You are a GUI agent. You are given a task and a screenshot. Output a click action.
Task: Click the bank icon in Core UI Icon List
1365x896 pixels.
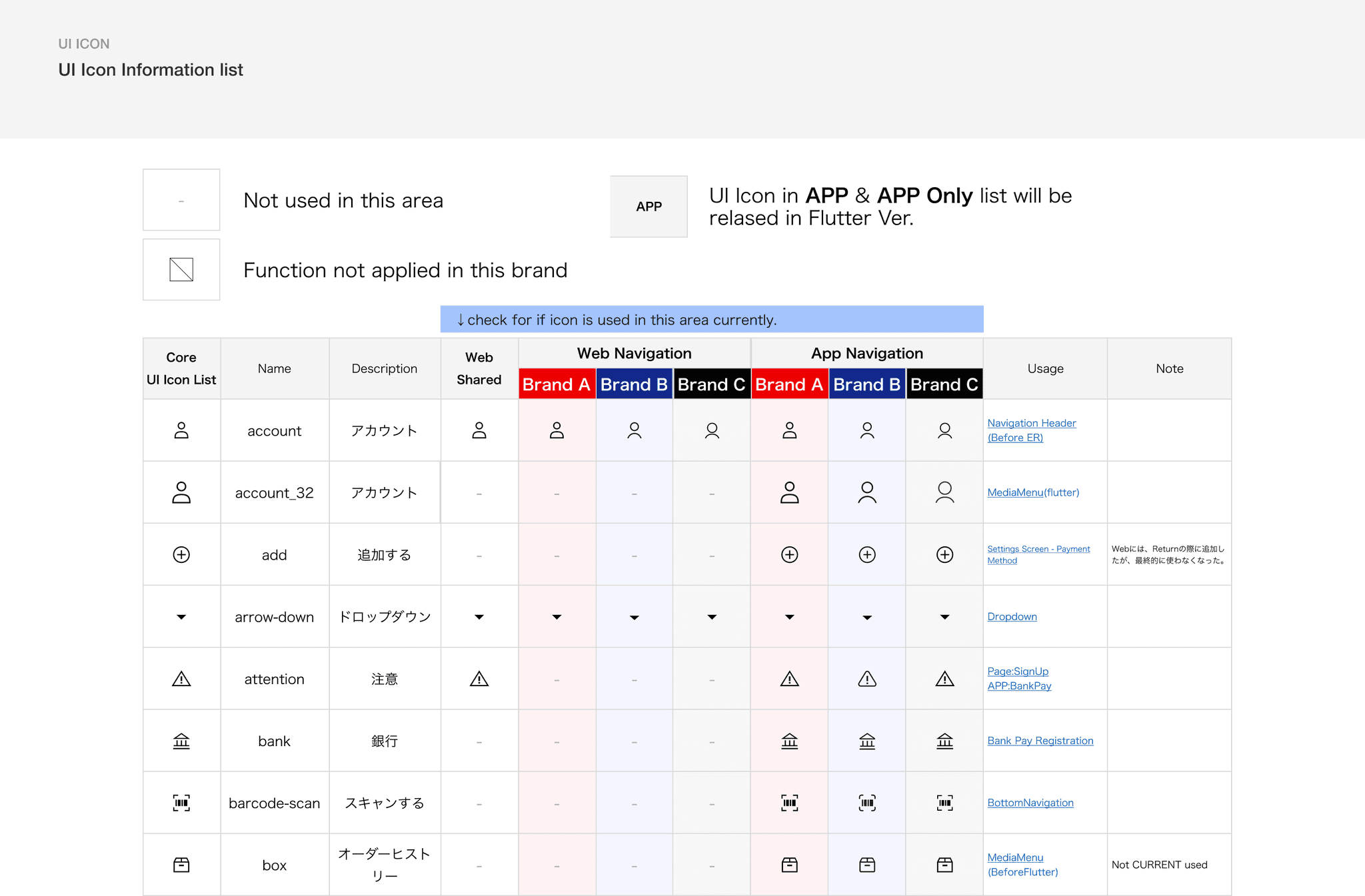(x=181, y=741)
